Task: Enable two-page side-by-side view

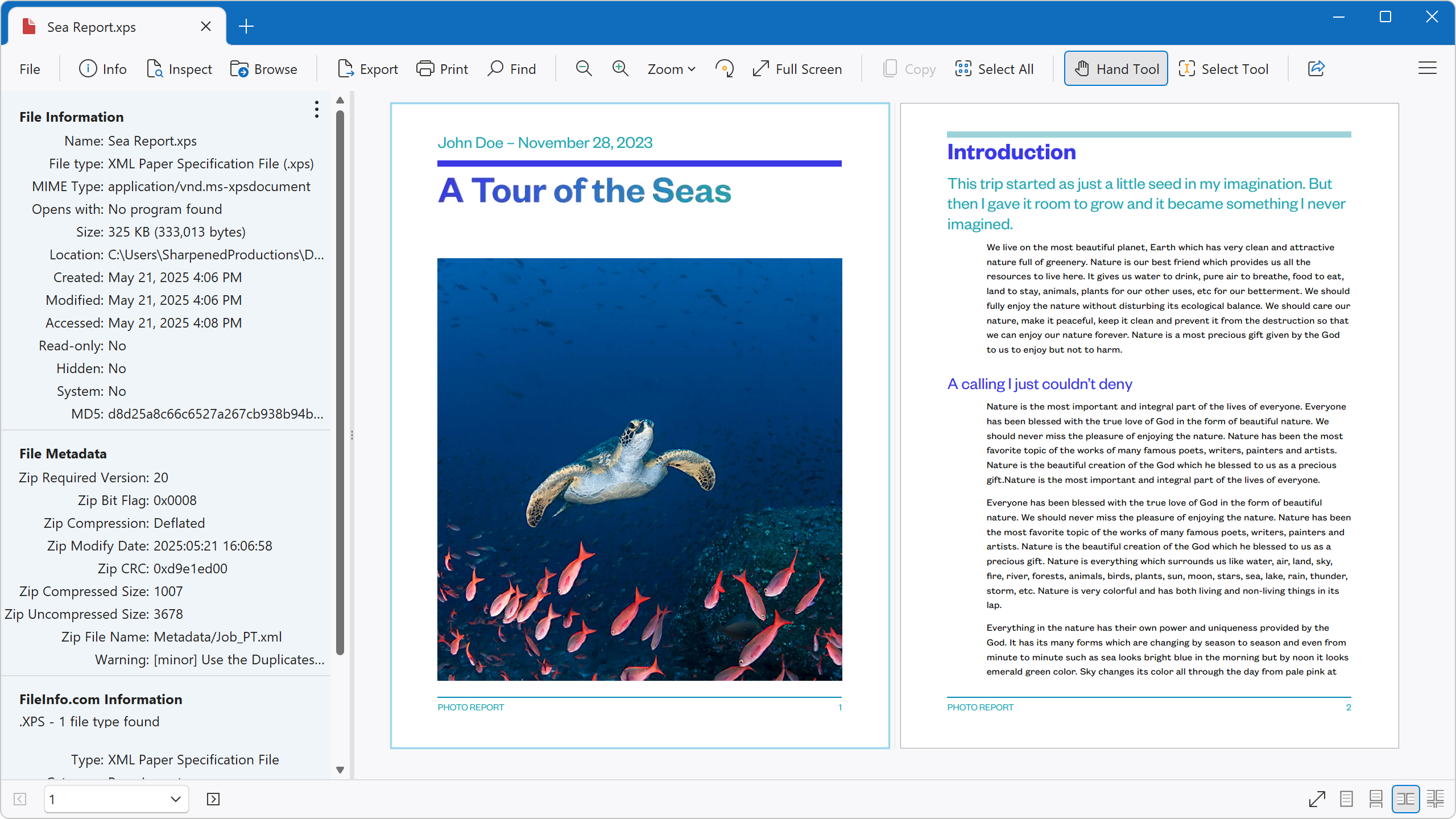Action: (1405, 799)
